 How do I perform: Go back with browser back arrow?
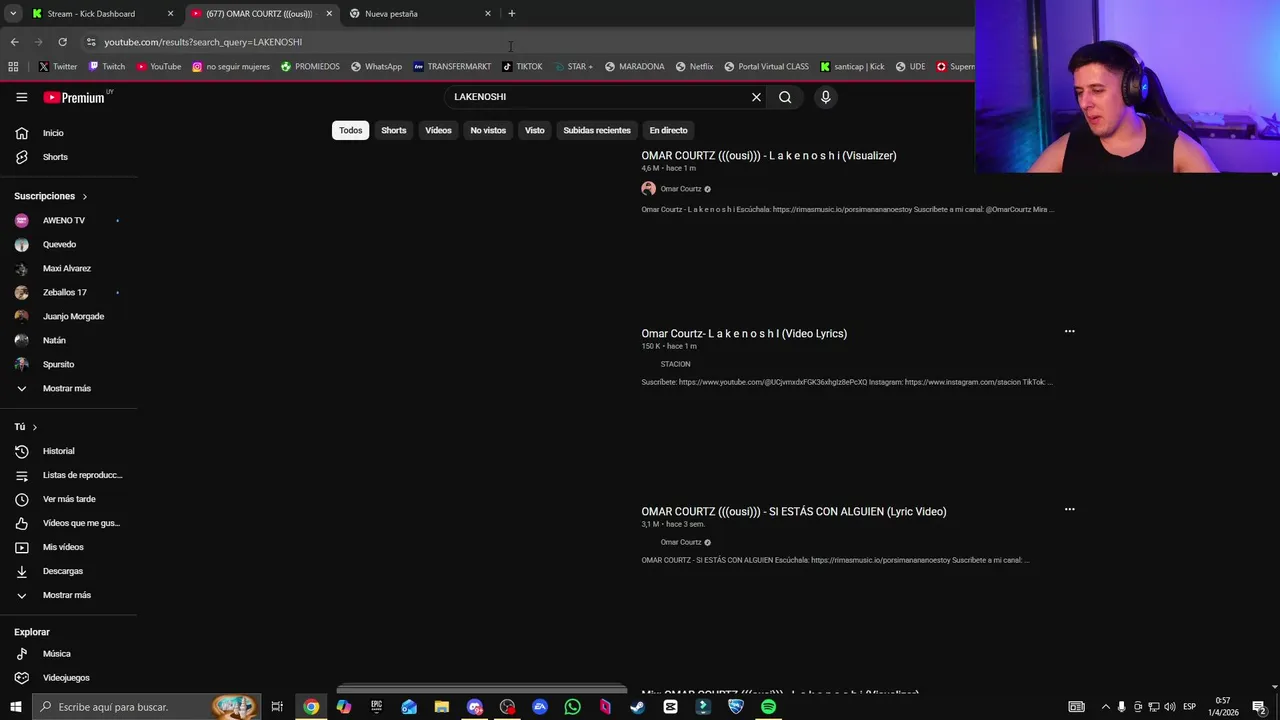coord(14,42)
